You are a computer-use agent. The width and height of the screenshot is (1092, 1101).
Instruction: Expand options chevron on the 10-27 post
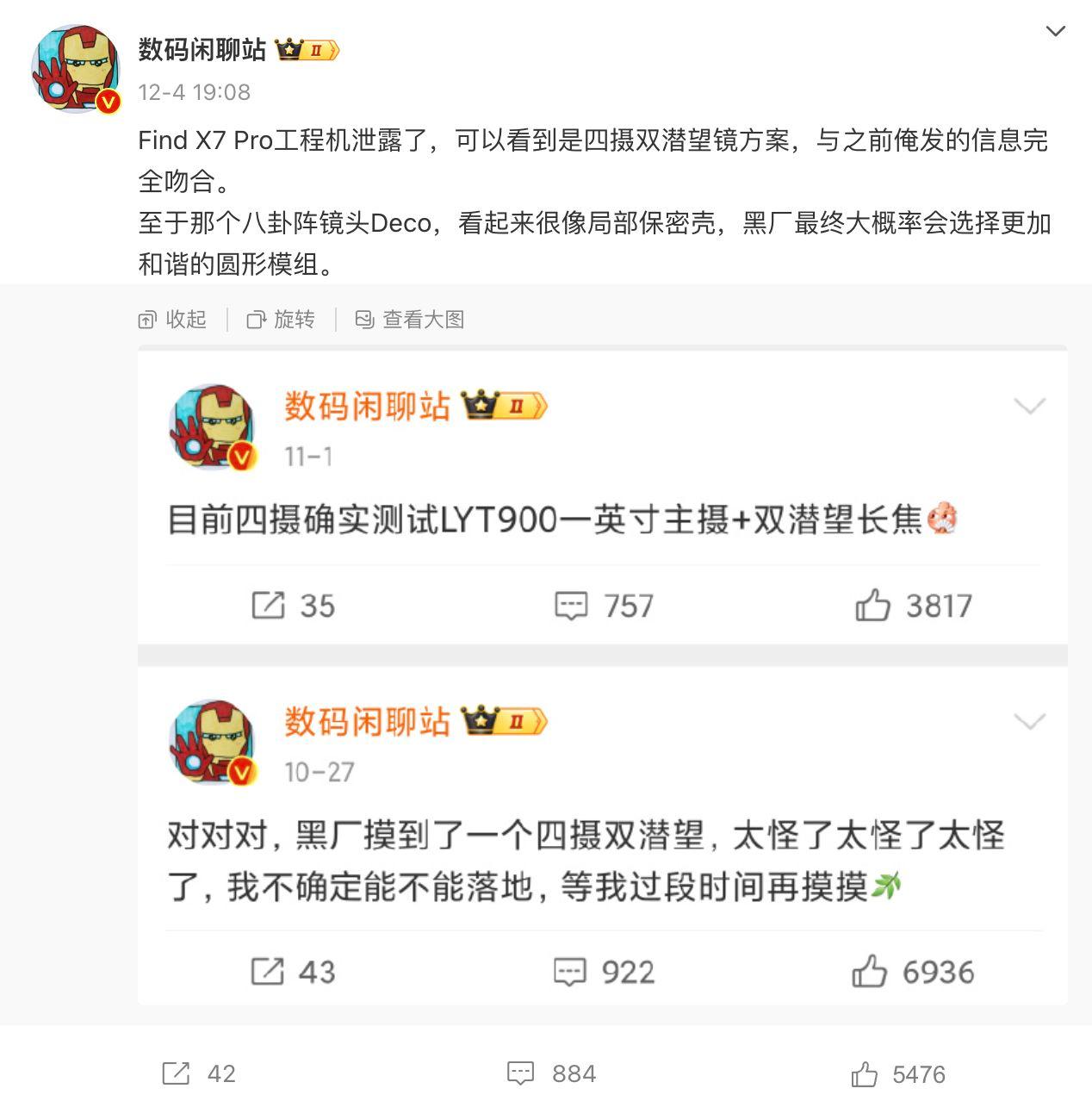tap(1030, 721)
